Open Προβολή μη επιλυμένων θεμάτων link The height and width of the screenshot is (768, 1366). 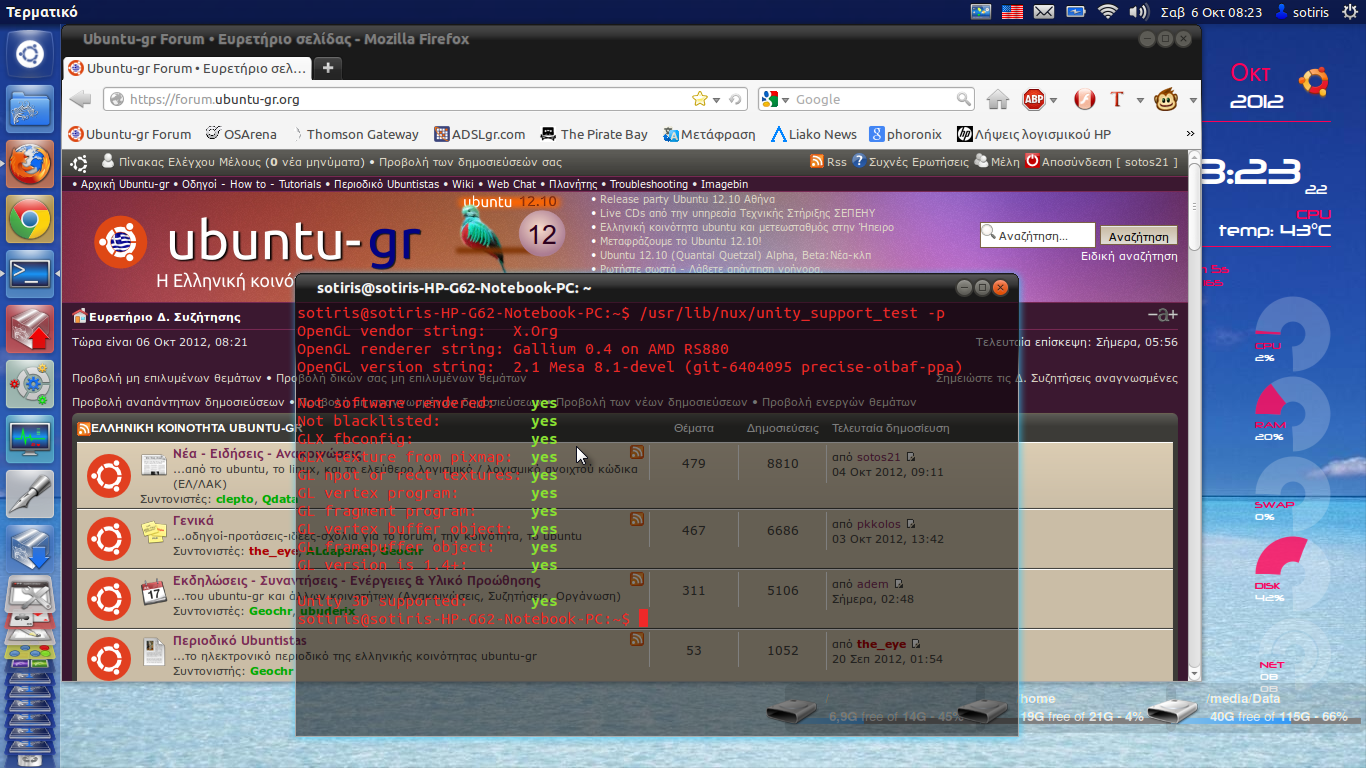(167, 379)
